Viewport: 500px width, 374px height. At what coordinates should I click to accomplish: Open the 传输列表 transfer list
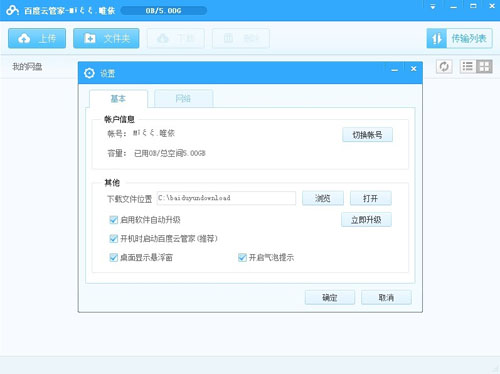pyautogui.click(x=459, y=39)
